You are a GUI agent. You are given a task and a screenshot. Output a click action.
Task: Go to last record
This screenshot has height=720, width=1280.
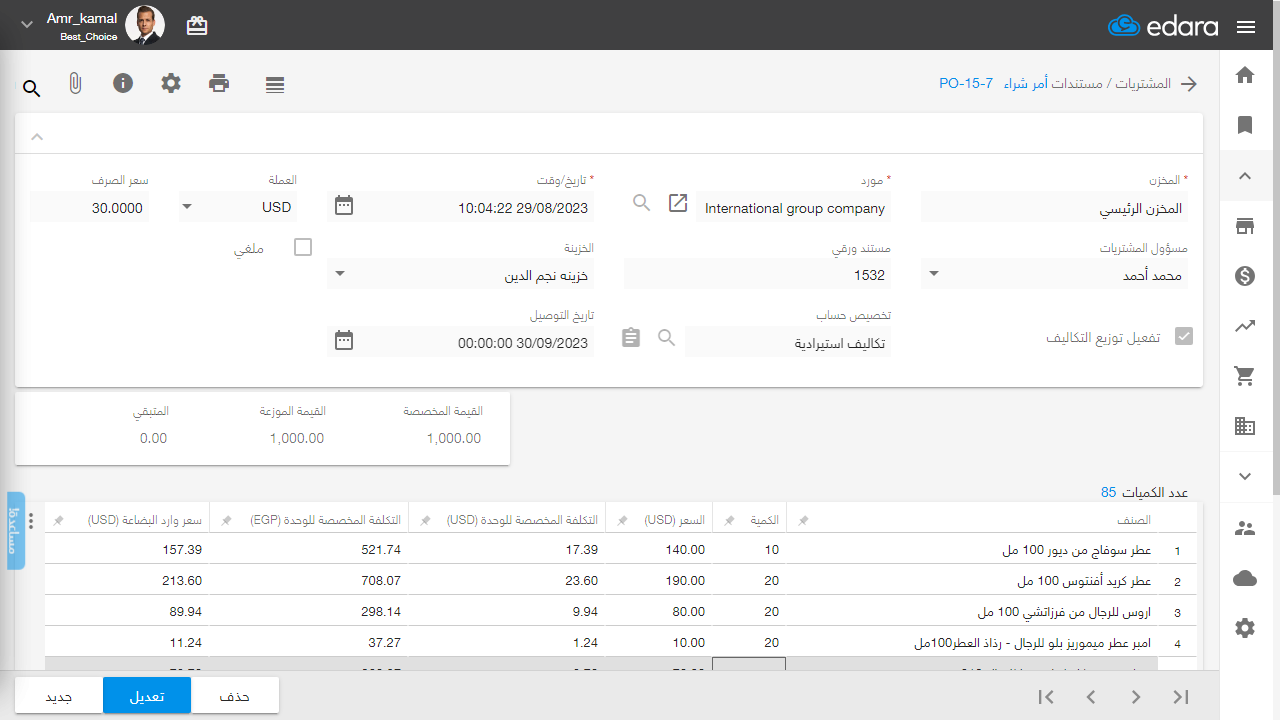point(1181,697)
